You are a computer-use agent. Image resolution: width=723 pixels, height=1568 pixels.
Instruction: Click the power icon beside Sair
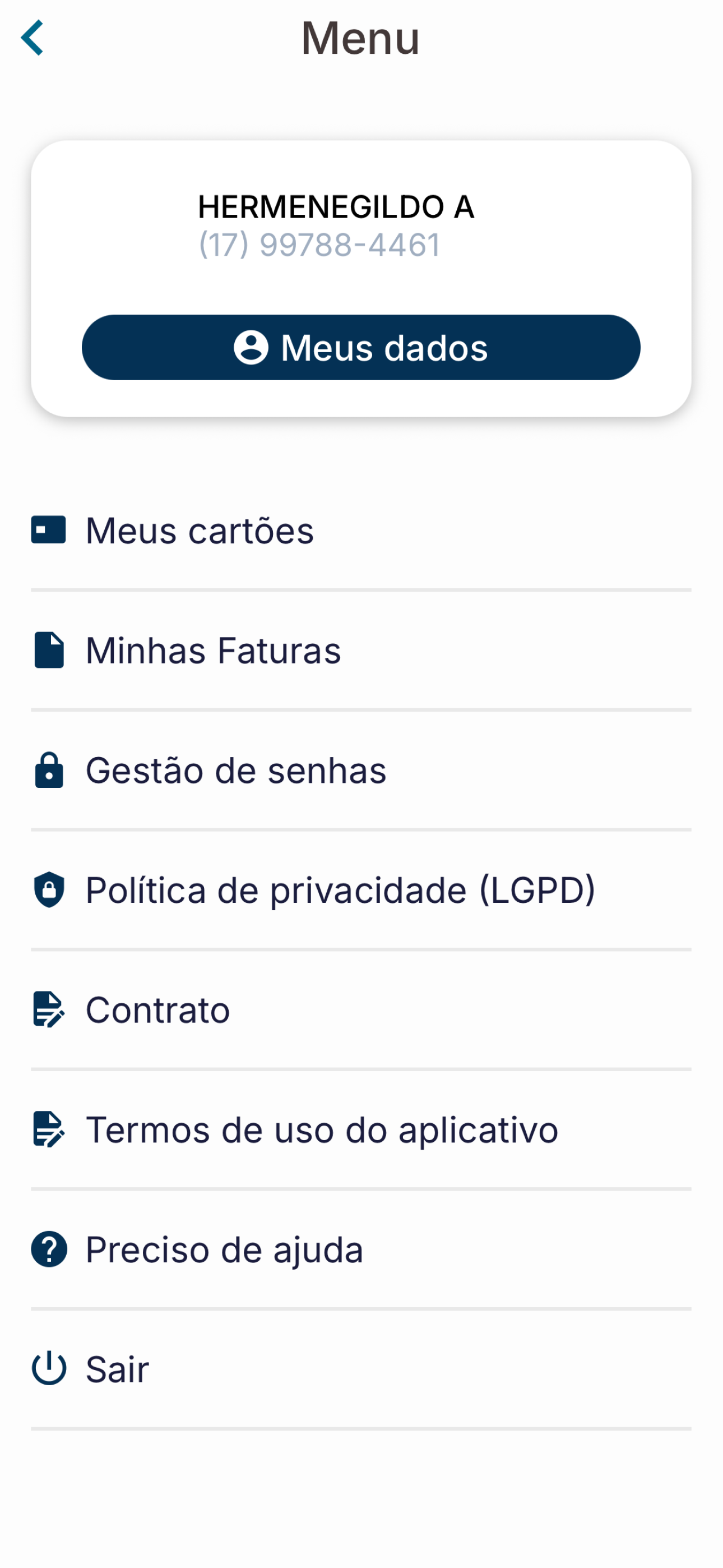(x=49, y=1369)
